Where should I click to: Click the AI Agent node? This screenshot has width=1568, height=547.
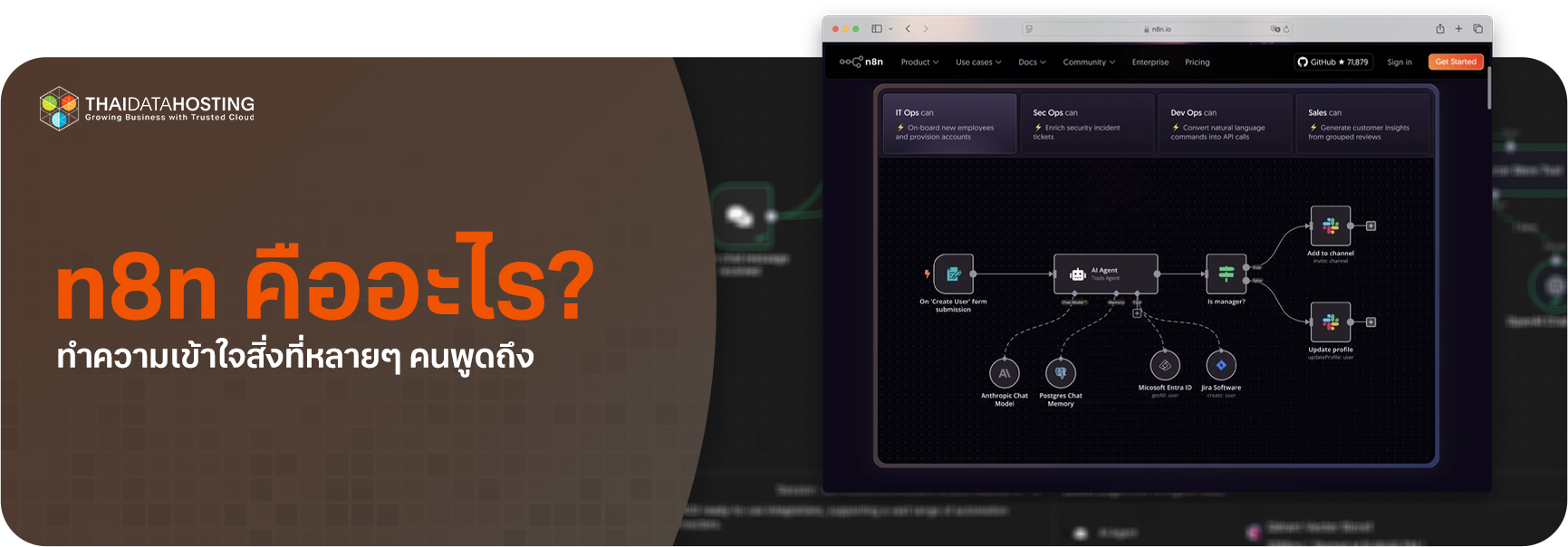[1105, 273]
